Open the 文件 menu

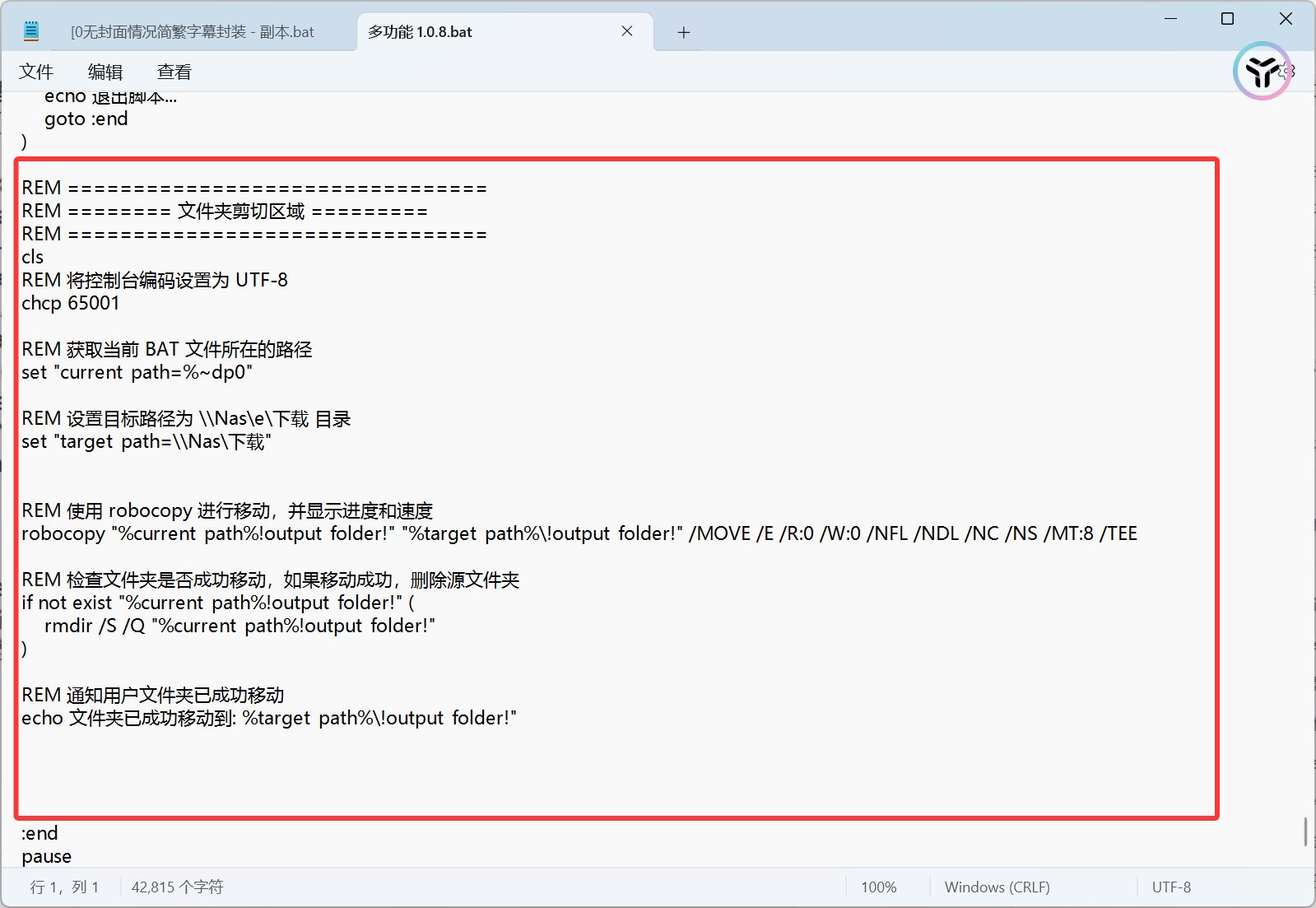click(36, 72)
